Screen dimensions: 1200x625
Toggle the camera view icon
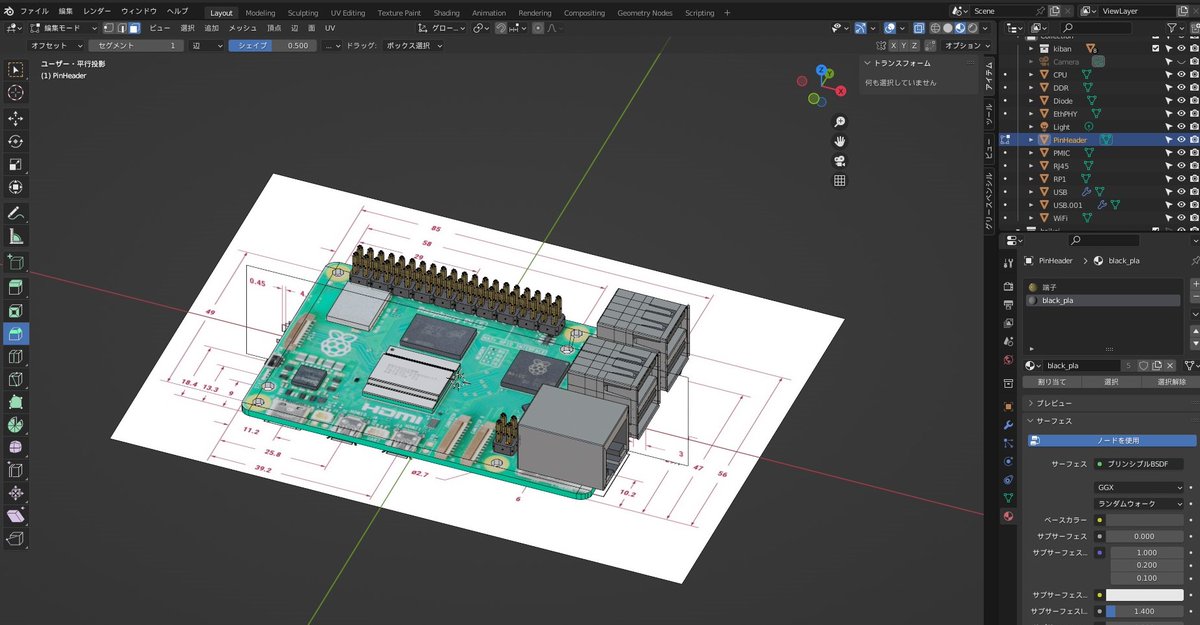pyautogui.click(x=840, y=160)
